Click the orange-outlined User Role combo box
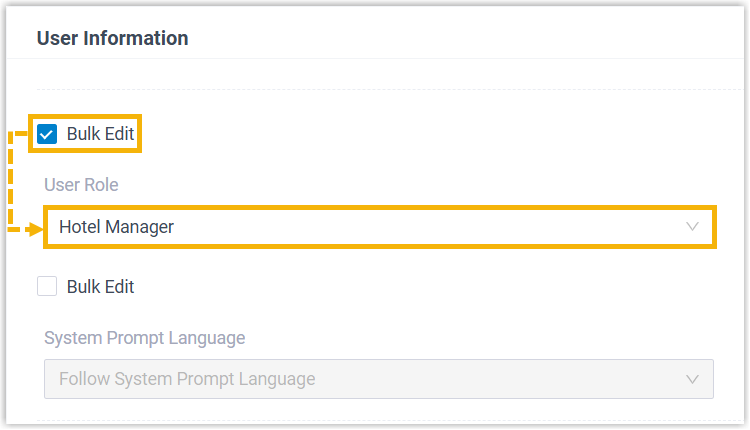This screenshot has height=430, width=750. coord(378,227)
